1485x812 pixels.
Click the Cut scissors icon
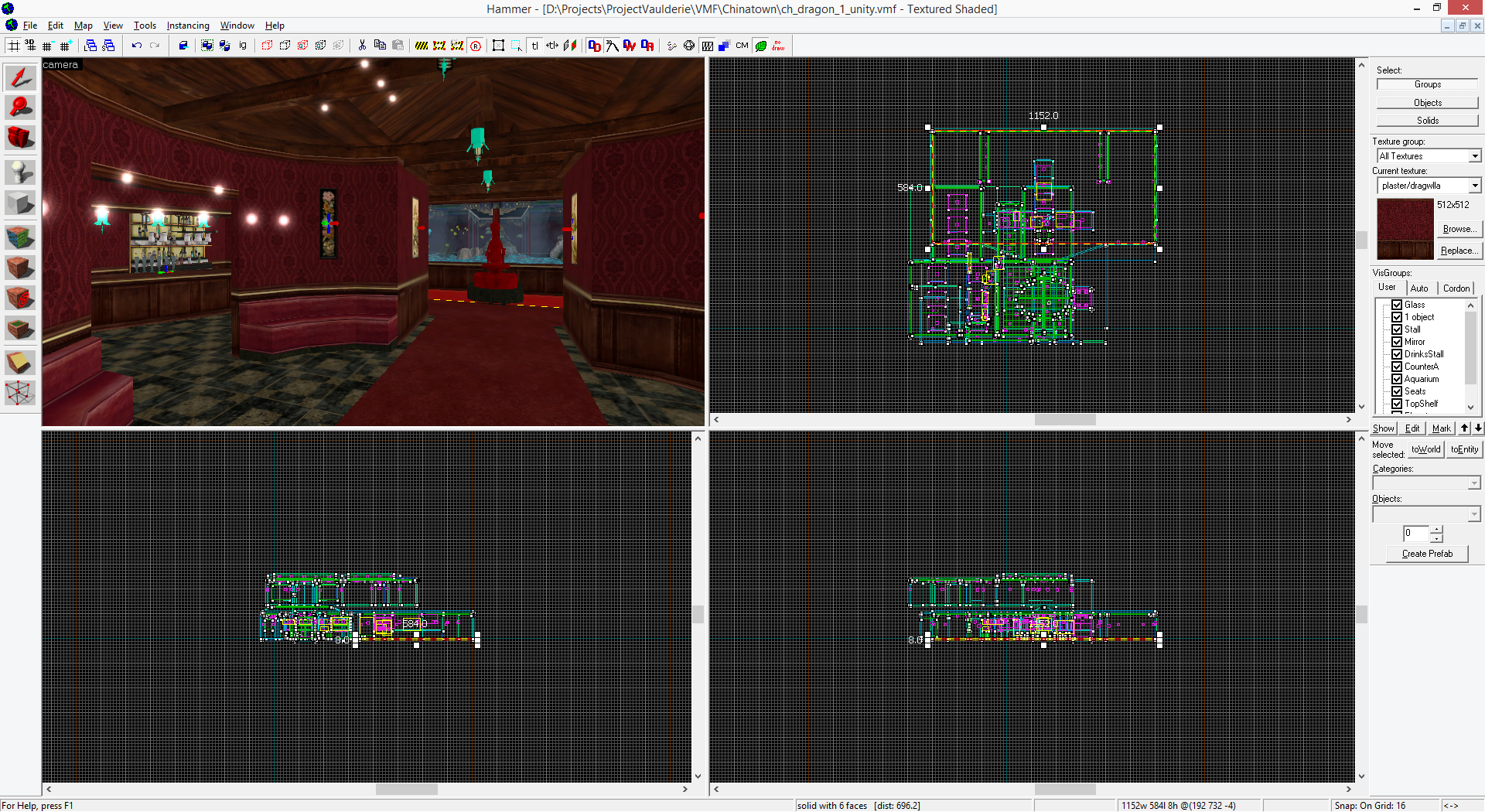[x=362, y=46]
